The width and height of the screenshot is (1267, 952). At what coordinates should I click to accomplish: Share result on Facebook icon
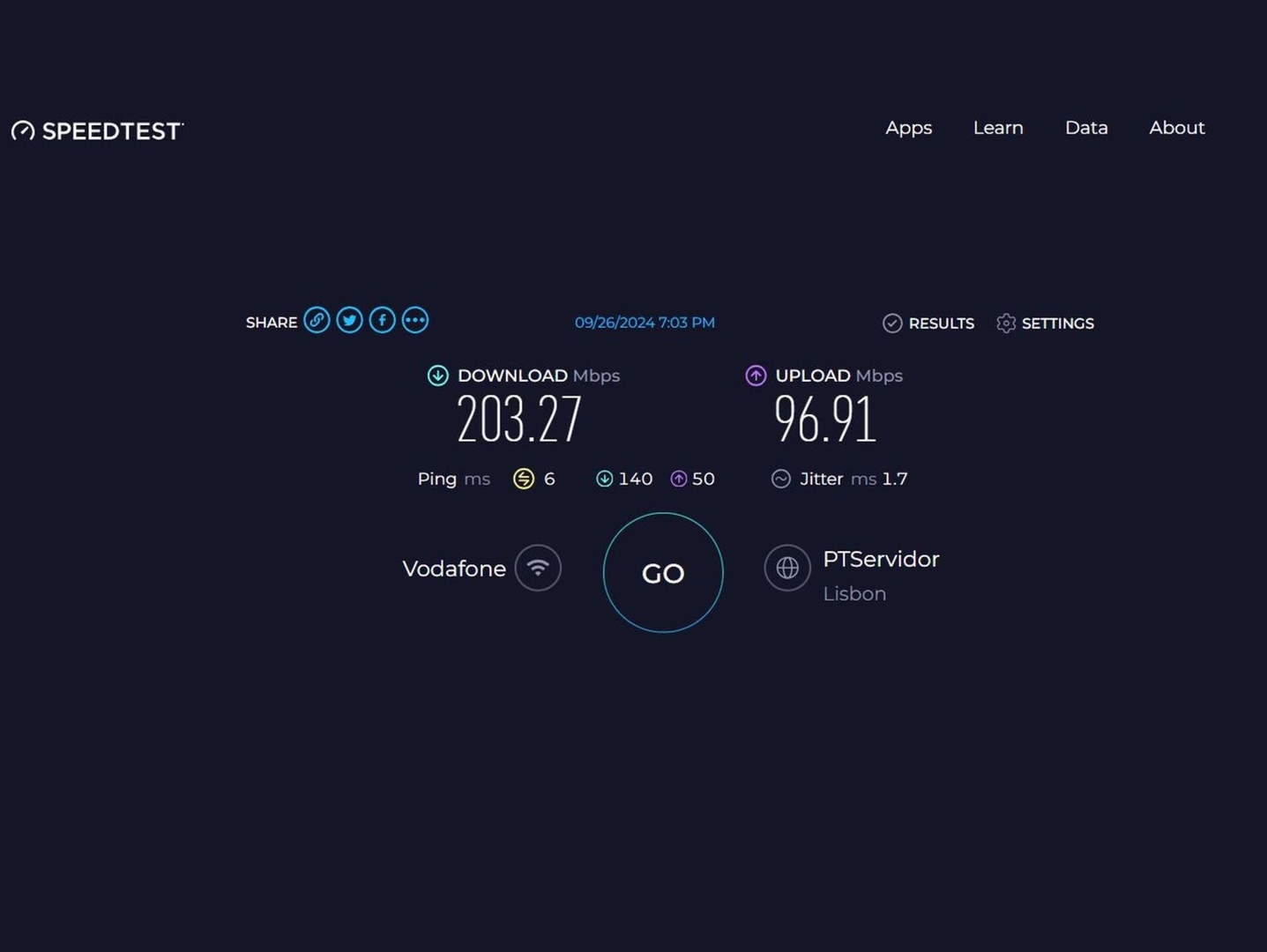click(x=383, y=320)
